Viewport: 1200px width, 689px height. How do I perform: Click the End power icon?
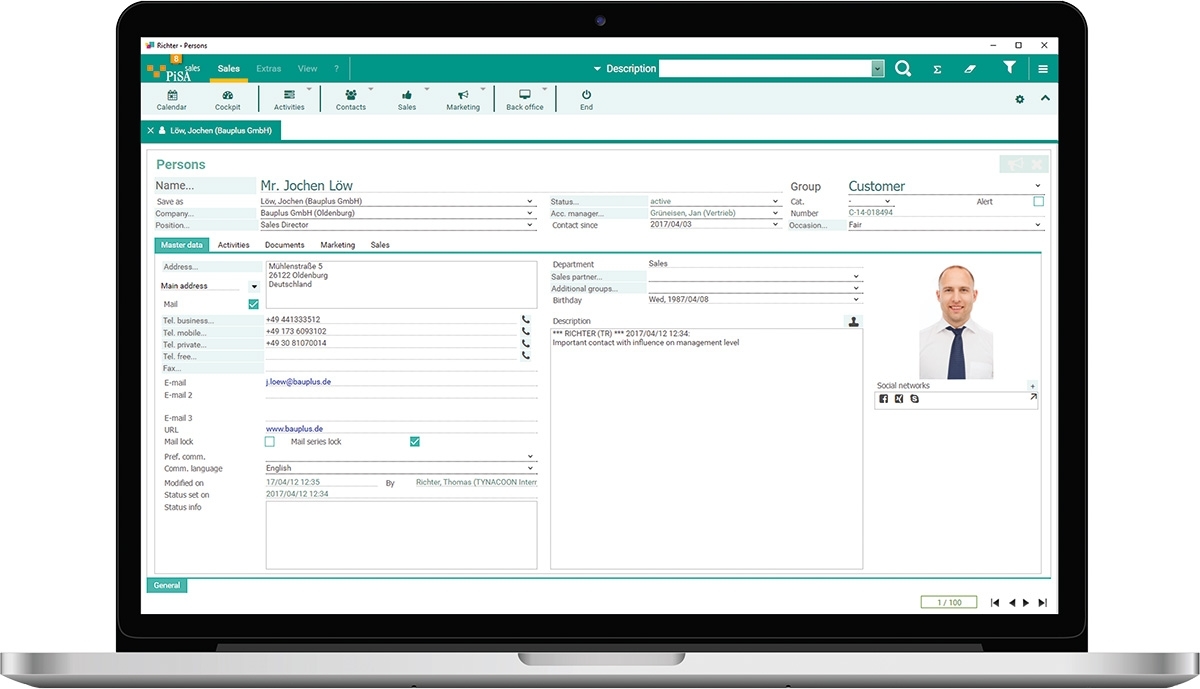click(586, 99)
